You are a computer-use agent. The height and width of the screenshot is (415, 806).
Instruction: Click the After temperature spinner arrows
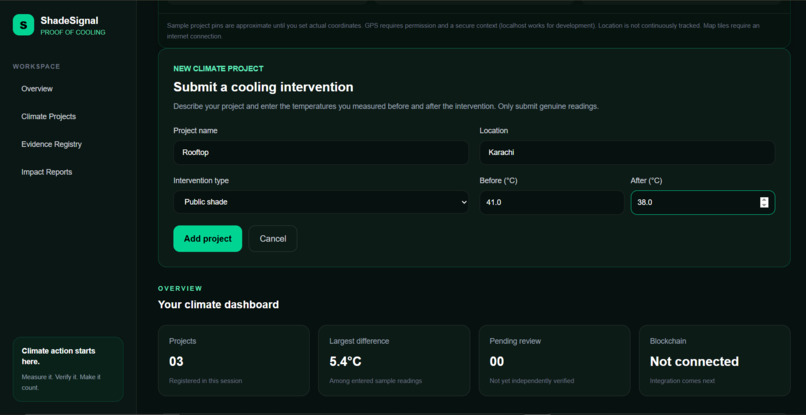[764, 203]
